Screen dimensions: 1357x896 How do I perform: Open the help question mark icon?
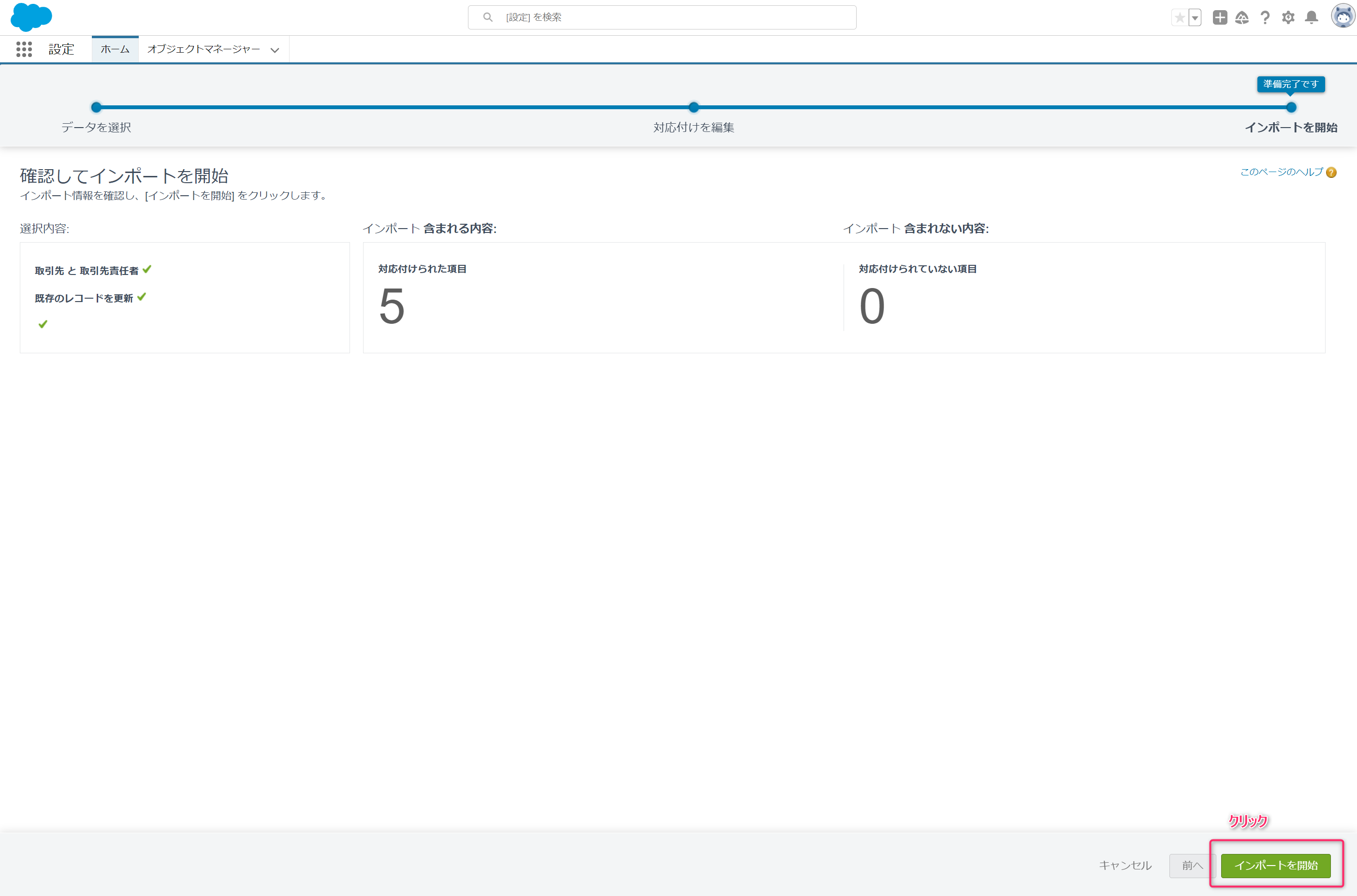(1265, 18)
